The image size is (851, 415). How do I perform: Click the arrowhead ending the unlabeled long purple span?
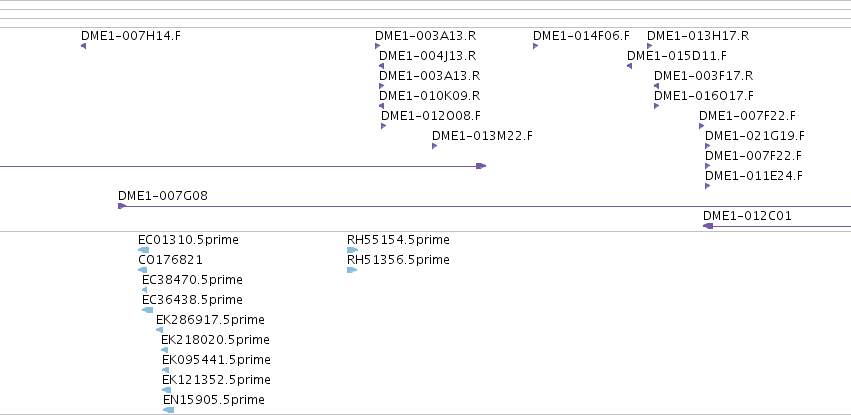point(481,166)
